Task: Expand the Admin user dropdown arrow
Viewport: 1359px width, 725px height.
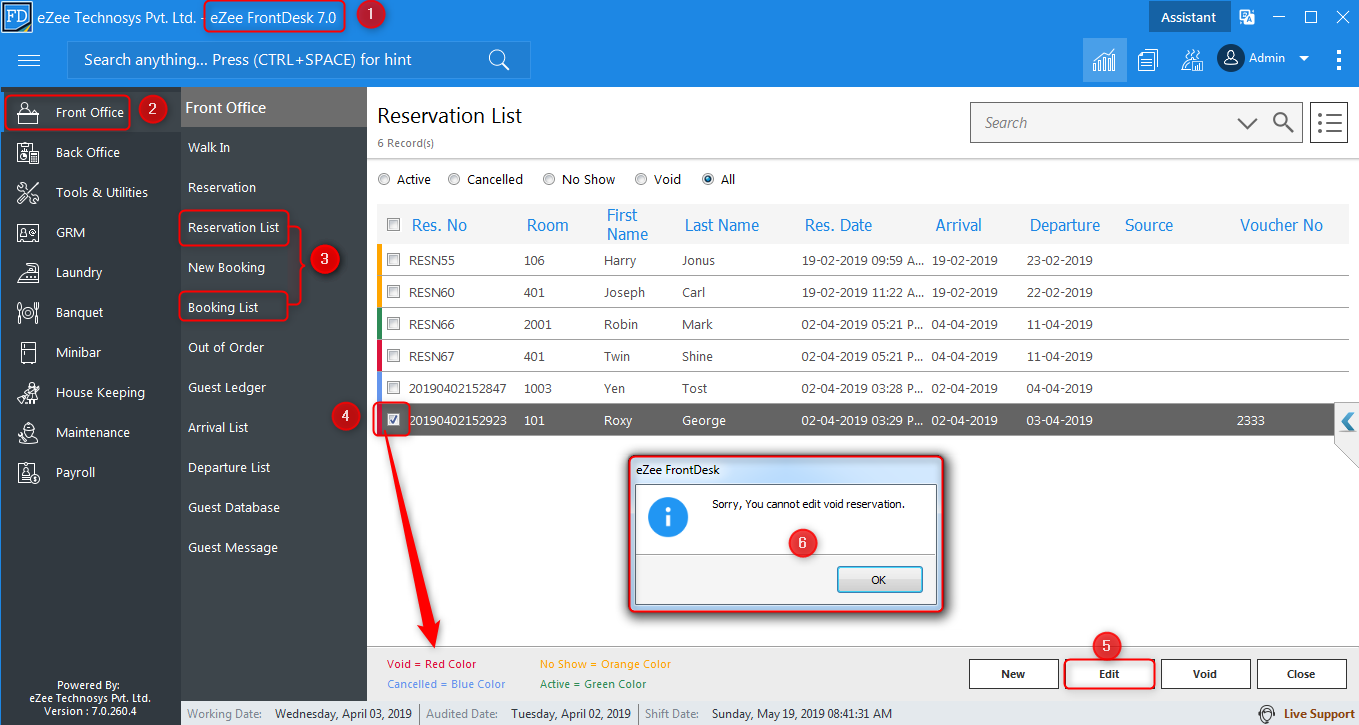Action: pyautogui.click(x=1304, y=59)
